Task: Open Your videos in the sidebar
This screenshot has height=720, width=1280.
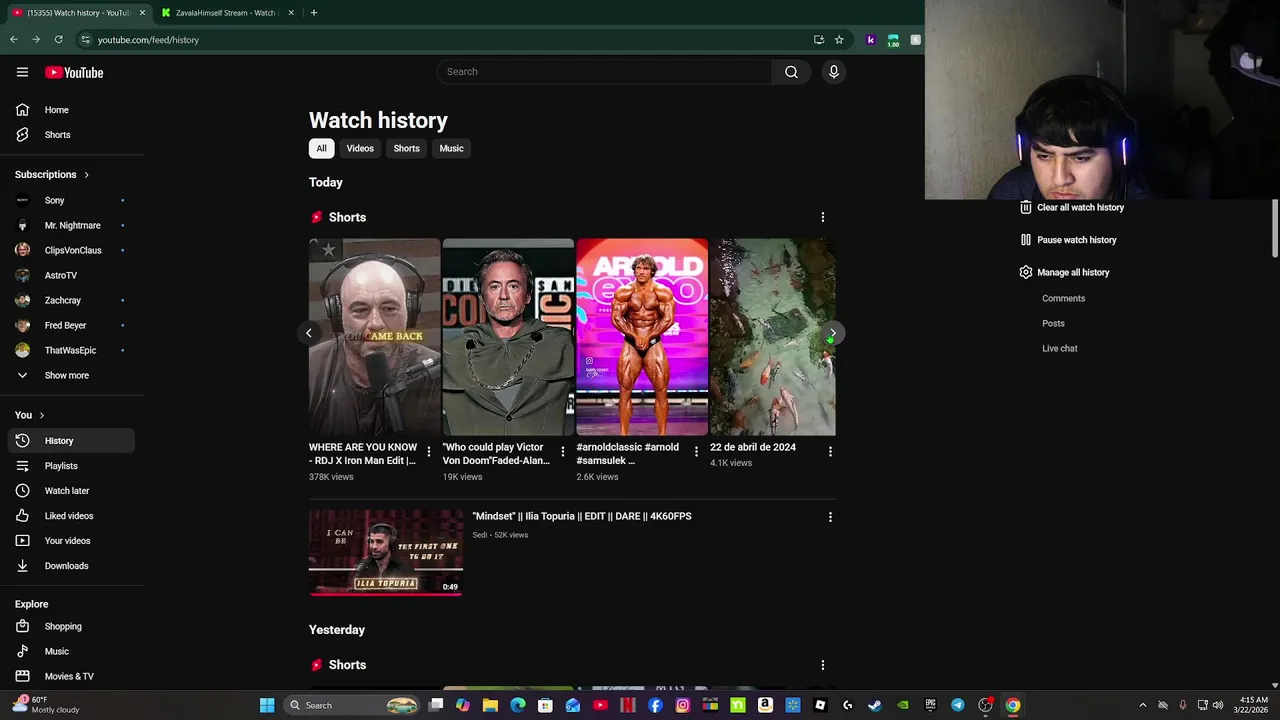Action: tap(68, 541)
